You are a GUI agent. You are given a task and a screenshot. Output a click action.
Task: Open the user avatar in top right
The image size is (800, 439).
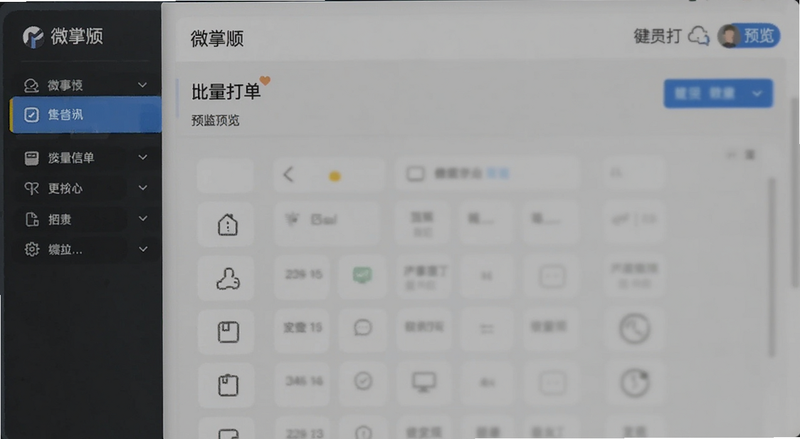(729, 36)
